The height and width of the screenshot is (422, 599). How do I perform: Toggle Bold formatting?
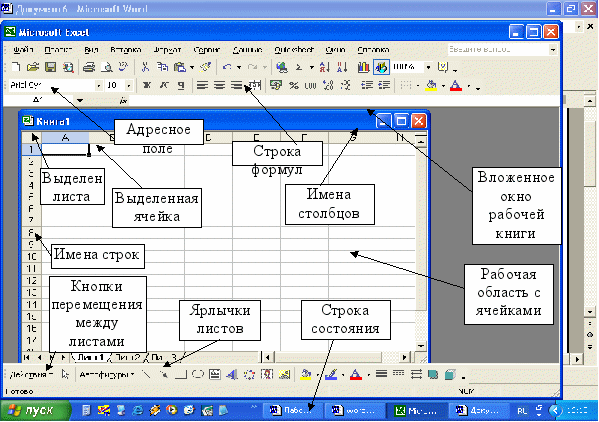147,85
